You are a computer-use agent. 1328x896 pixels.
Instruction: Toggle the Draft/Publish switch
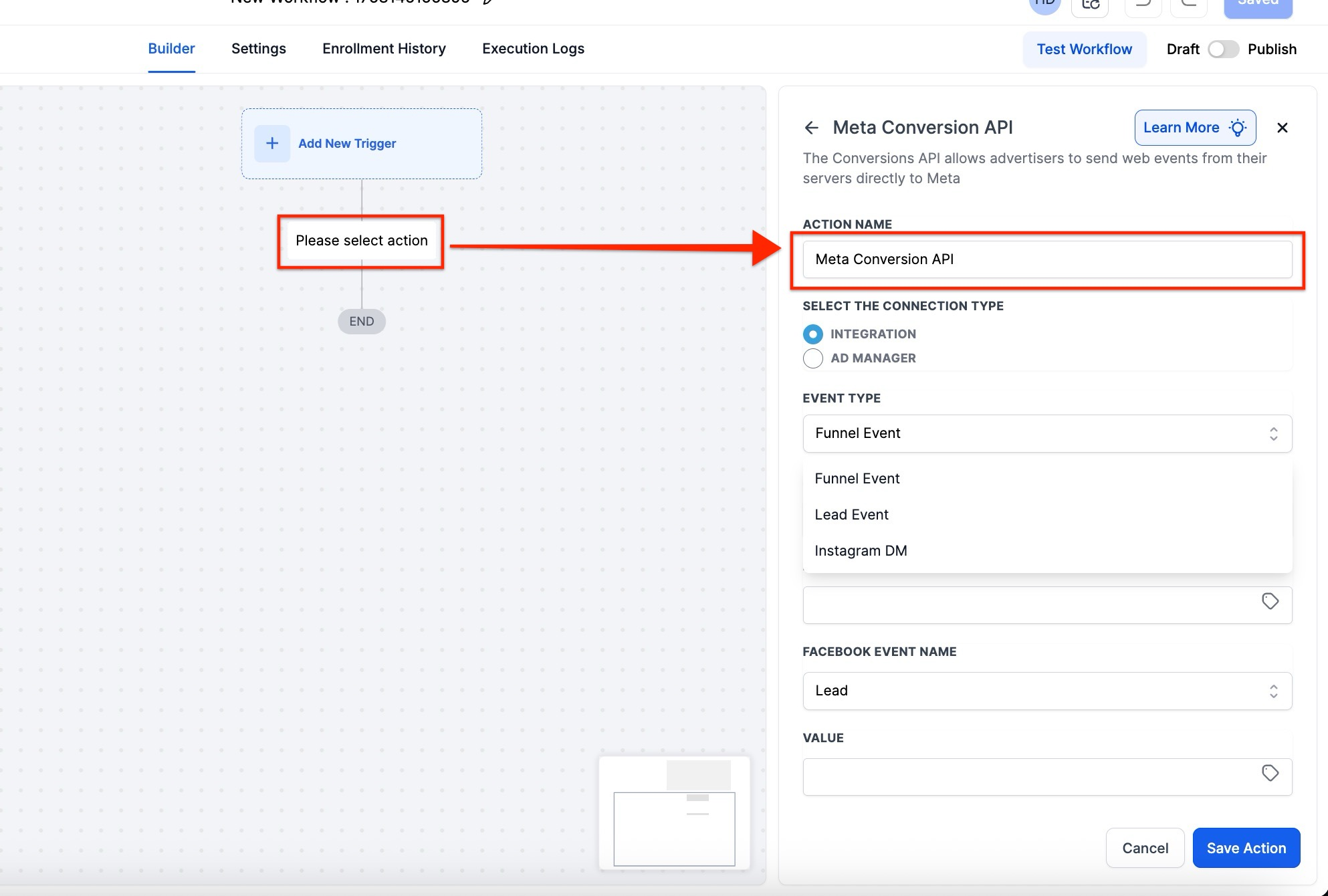pyautogui.click(x=1223, y=49)
